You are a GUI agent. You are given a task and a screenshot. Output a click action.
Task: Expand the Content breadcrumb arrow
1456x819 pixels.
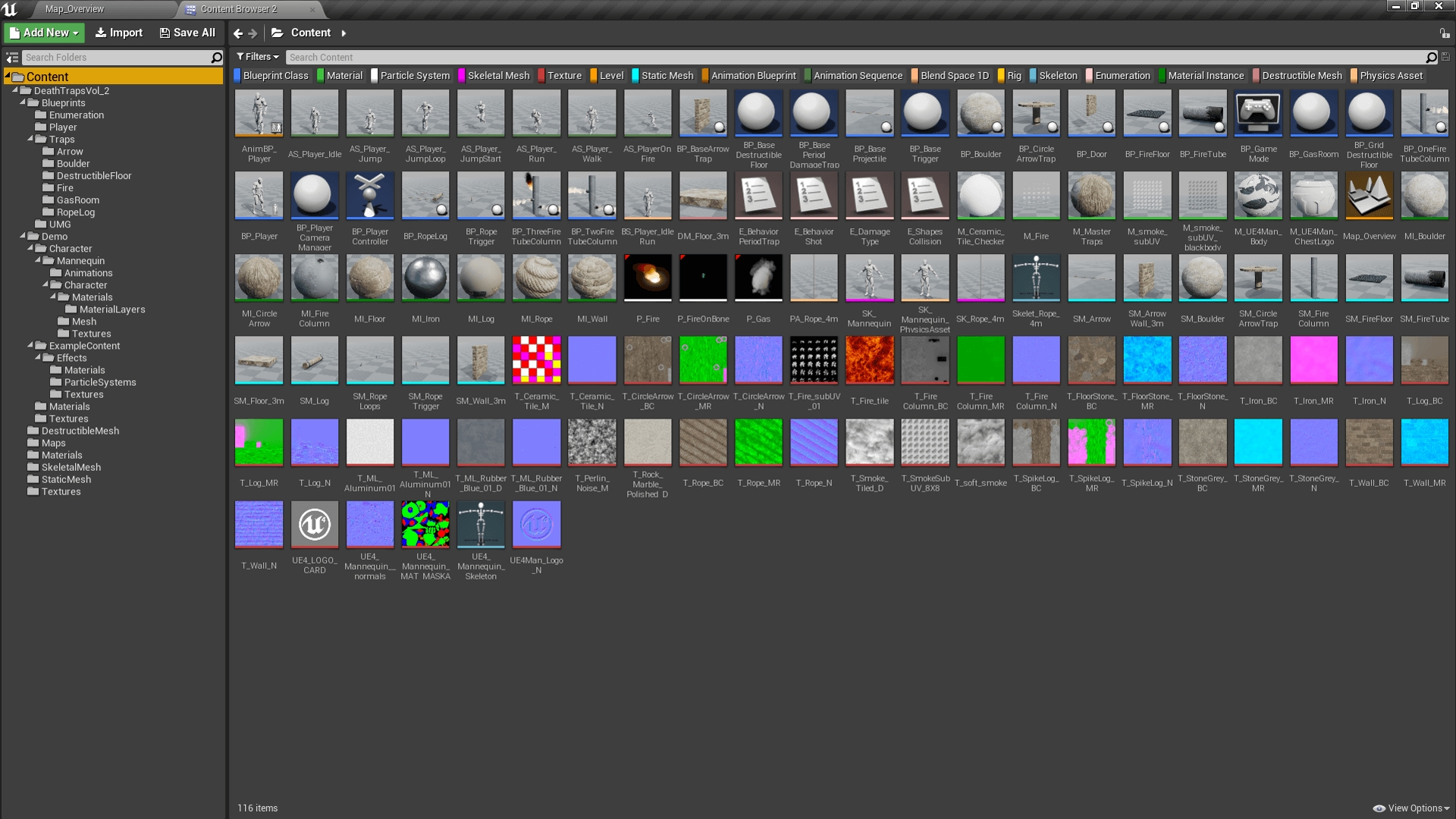click(x=344, y=33)
